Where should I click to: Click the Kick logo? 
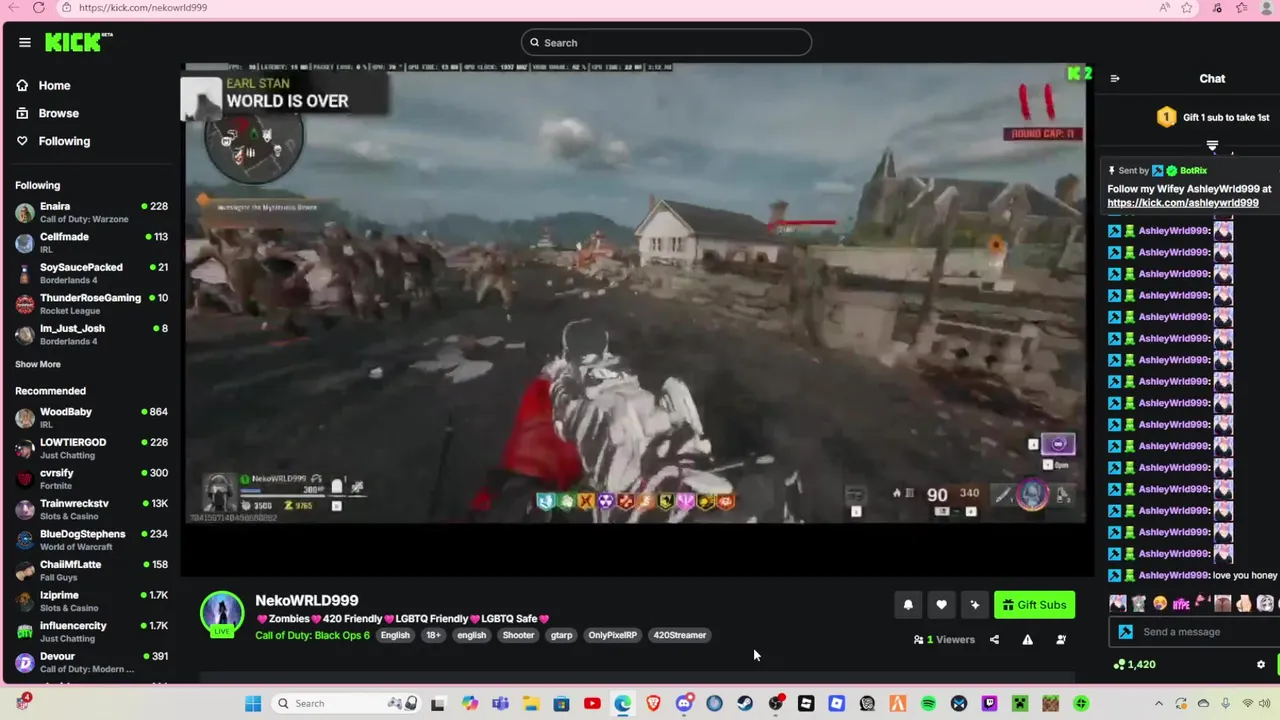tap(78, 42)
